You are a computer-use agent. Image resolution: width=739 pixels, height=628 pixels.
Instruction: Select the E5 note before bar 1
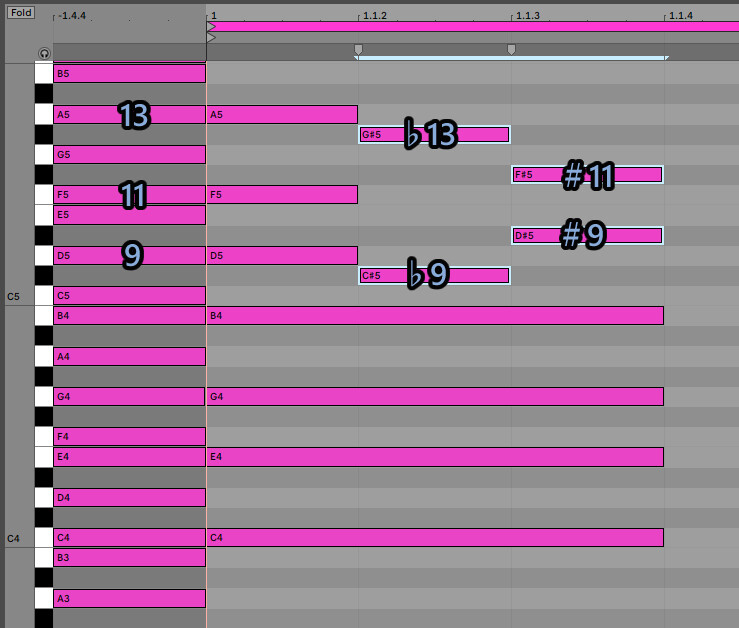(x=130, y=215)
